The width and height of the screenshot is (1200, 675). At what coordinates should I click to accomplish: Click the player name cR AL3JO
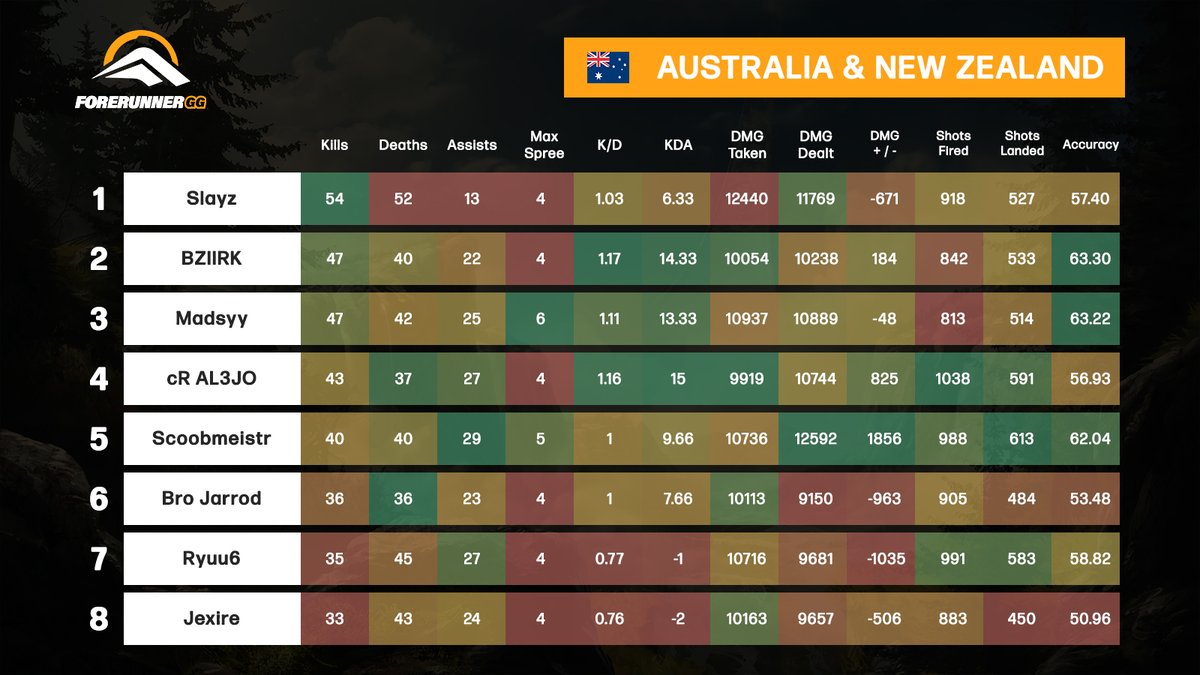tap(210, 378)
